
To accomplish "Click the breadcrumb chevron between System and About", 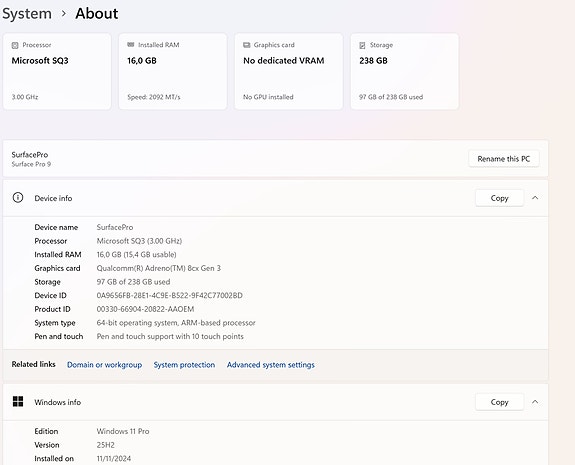I will coord(64,14).
